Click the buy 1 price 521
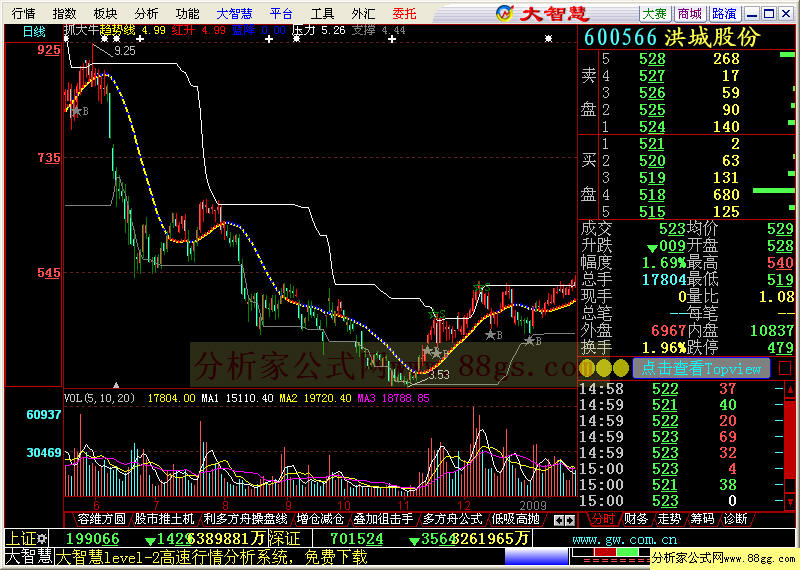Screen dimensions: 800x570 click(652, 144)
